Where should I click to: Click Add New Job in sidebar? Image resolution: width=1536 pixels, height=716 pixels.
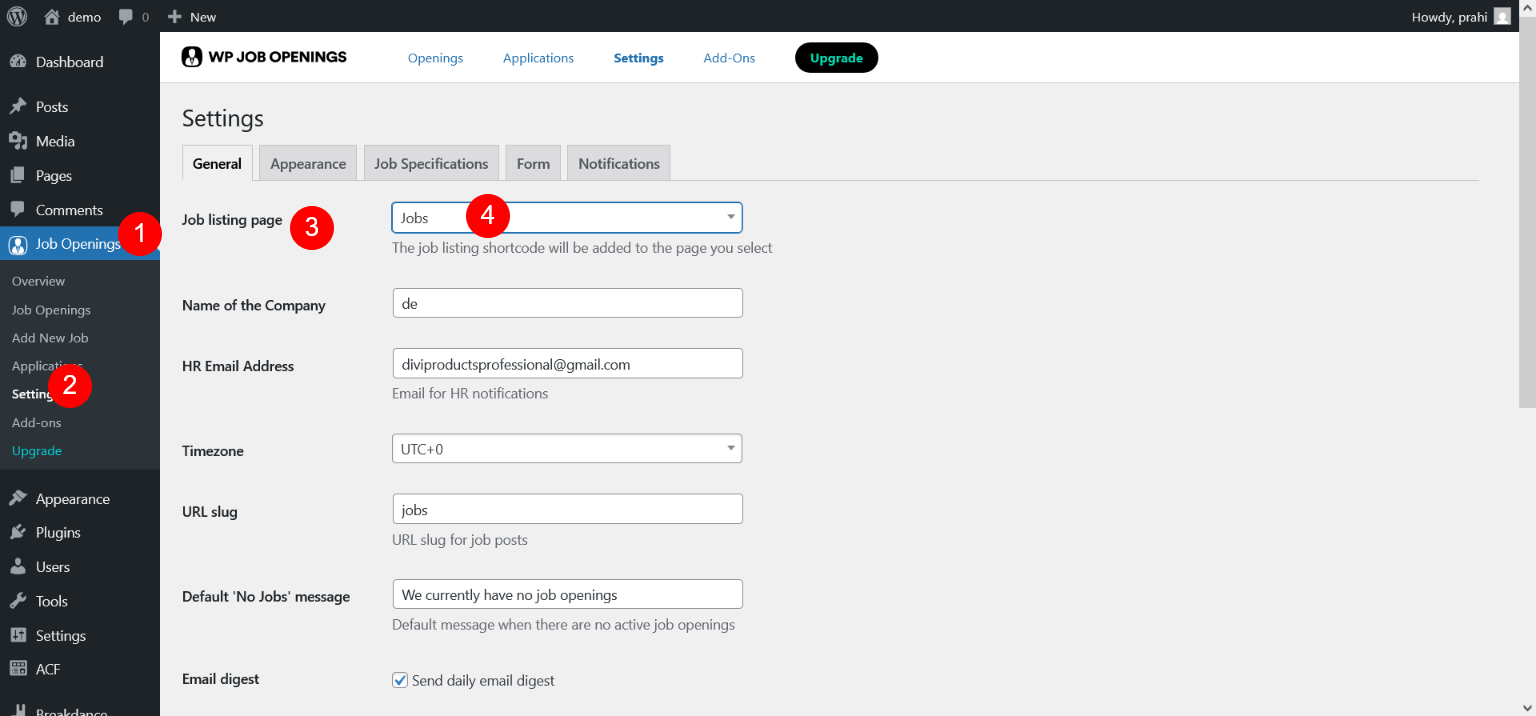click(50, 338)
